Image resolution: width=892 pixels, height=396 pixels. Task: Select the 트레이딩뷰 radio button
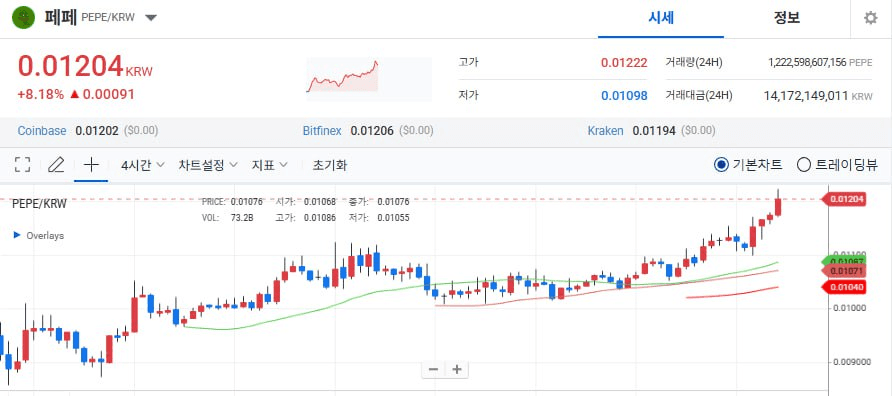[803, 165]
